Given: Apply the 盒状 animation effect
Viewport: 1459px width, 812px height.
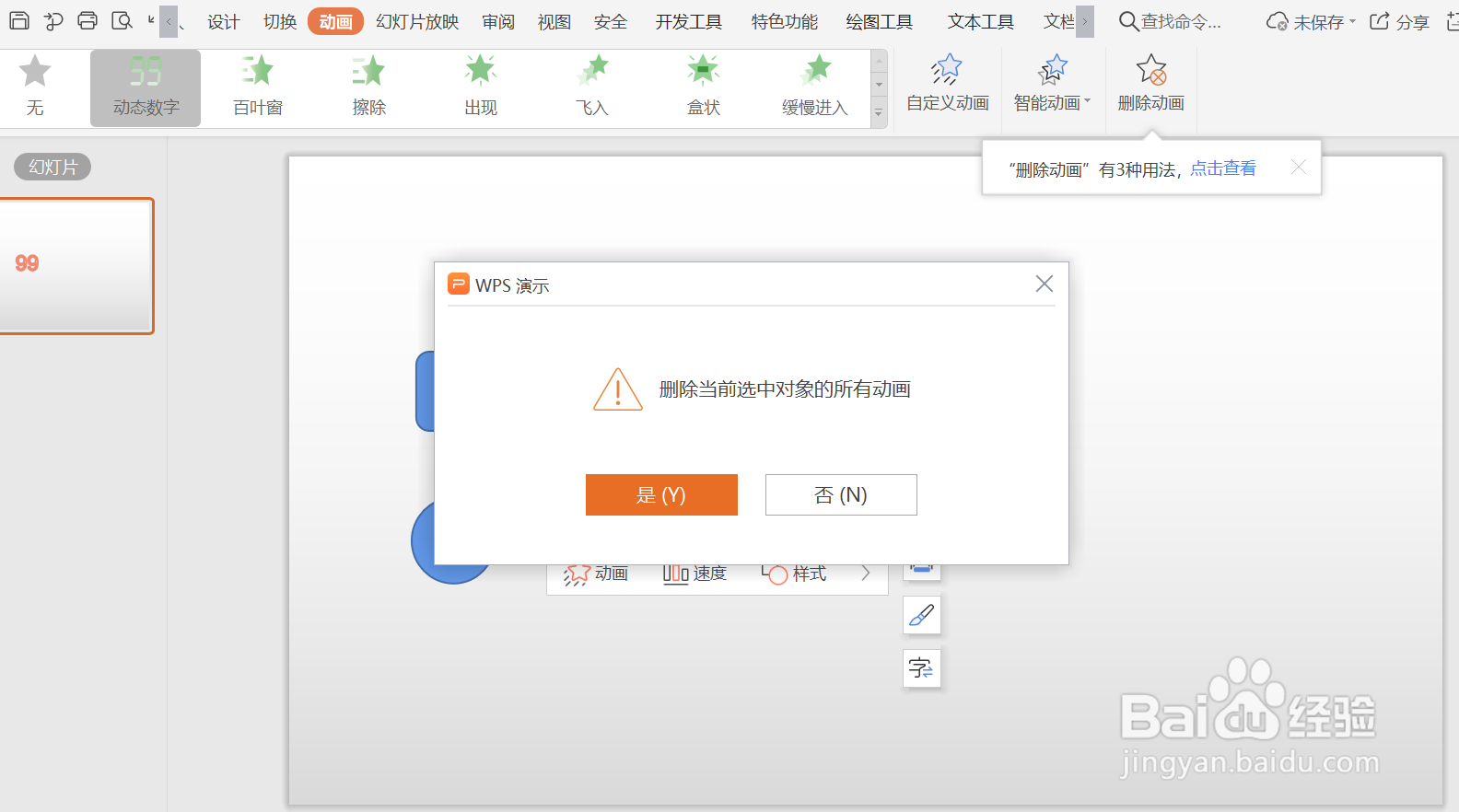Looking at the screenshot, I should pyautogui.click(x=704, y=87).
